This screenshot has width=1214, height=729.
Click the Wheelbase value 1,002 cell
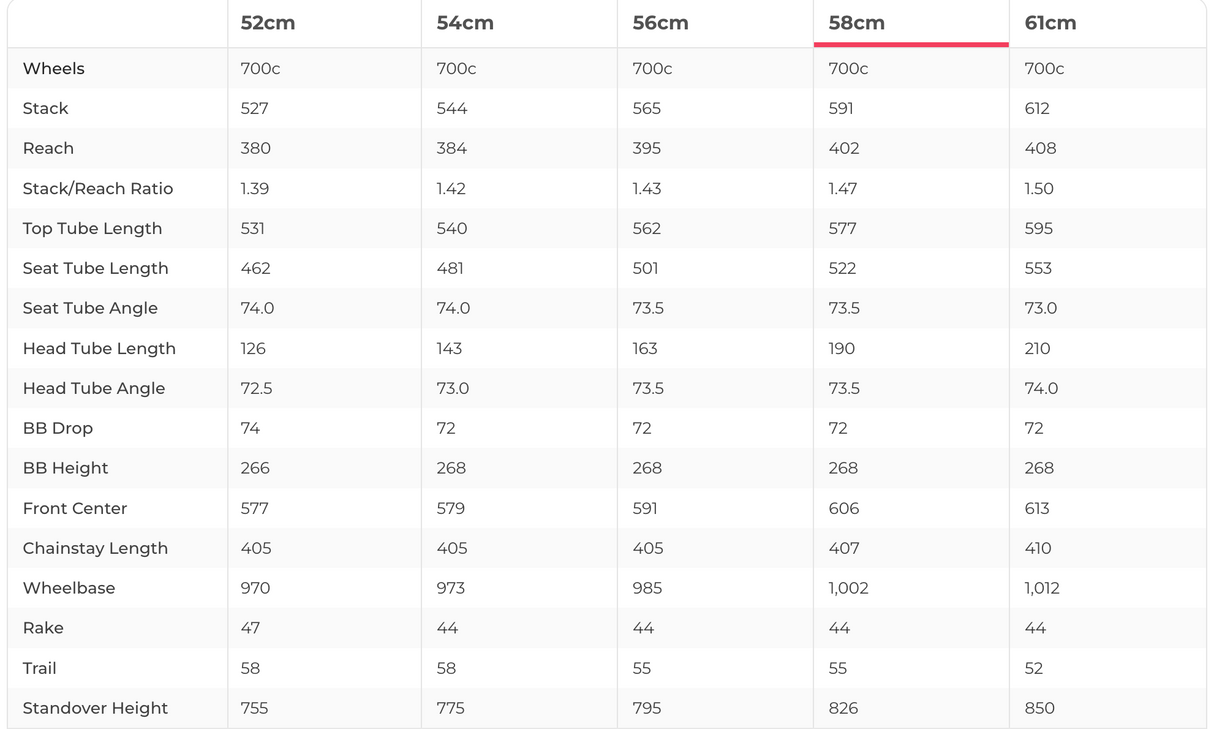pos(848,588)
